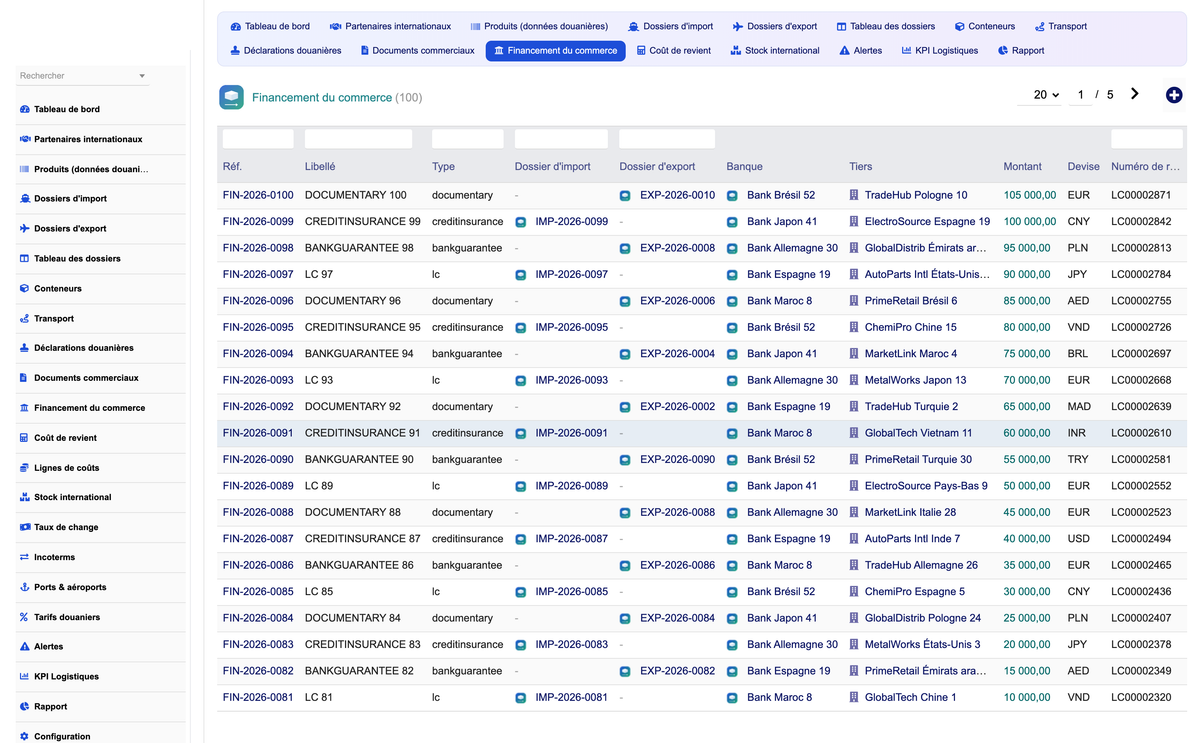Open record FIN-2026-0100 link

point(258,196)
